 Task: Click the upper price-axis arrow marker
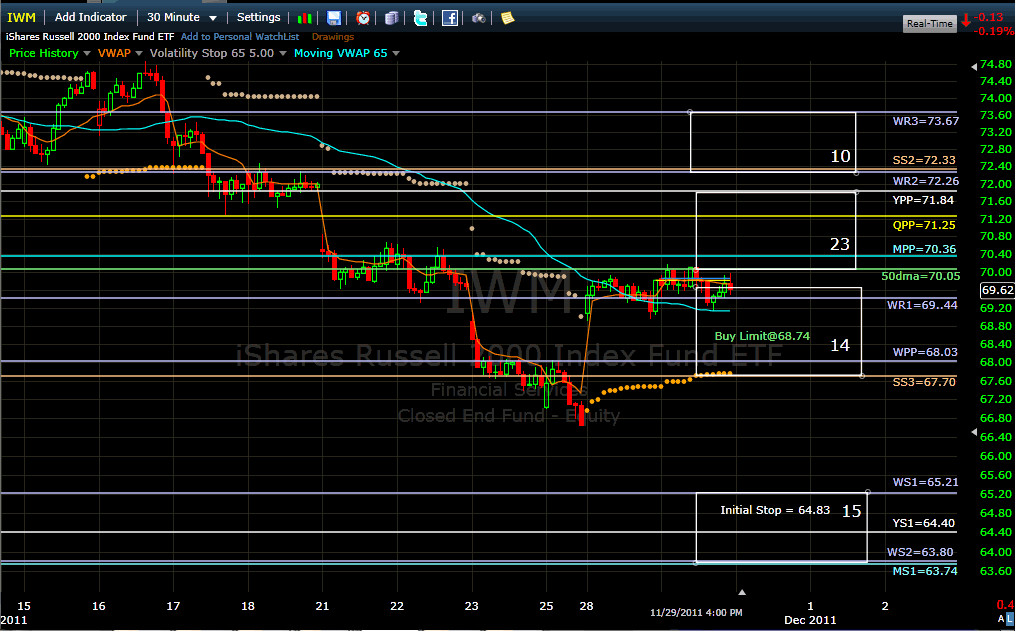coord(974,67)
